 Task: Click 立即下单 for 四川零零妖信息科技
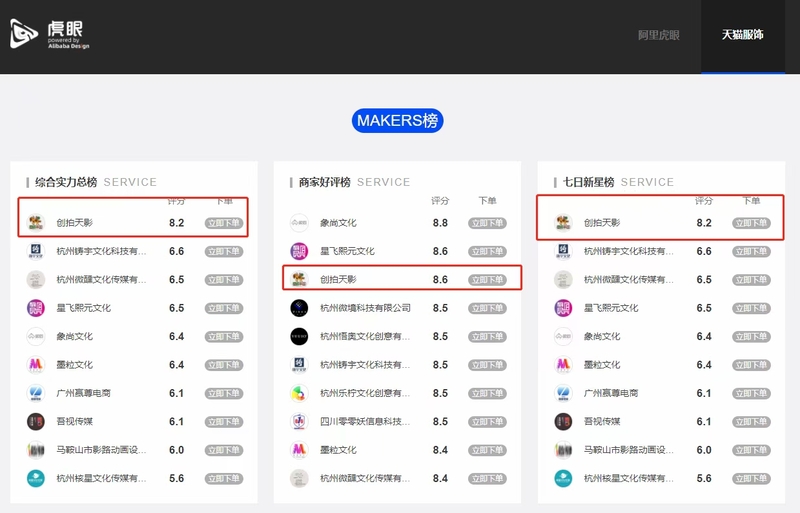point(487,422)
